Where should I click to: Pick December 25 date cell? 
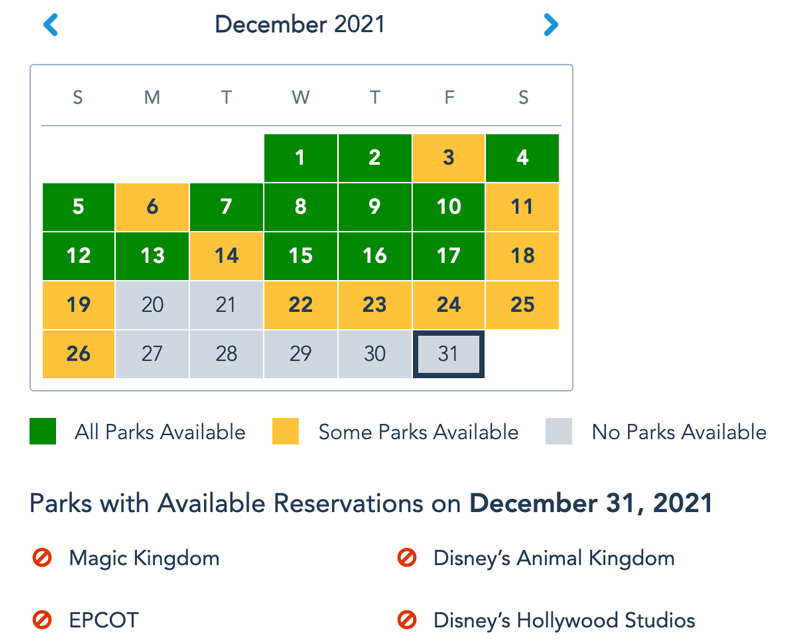[x=522, y=305]
